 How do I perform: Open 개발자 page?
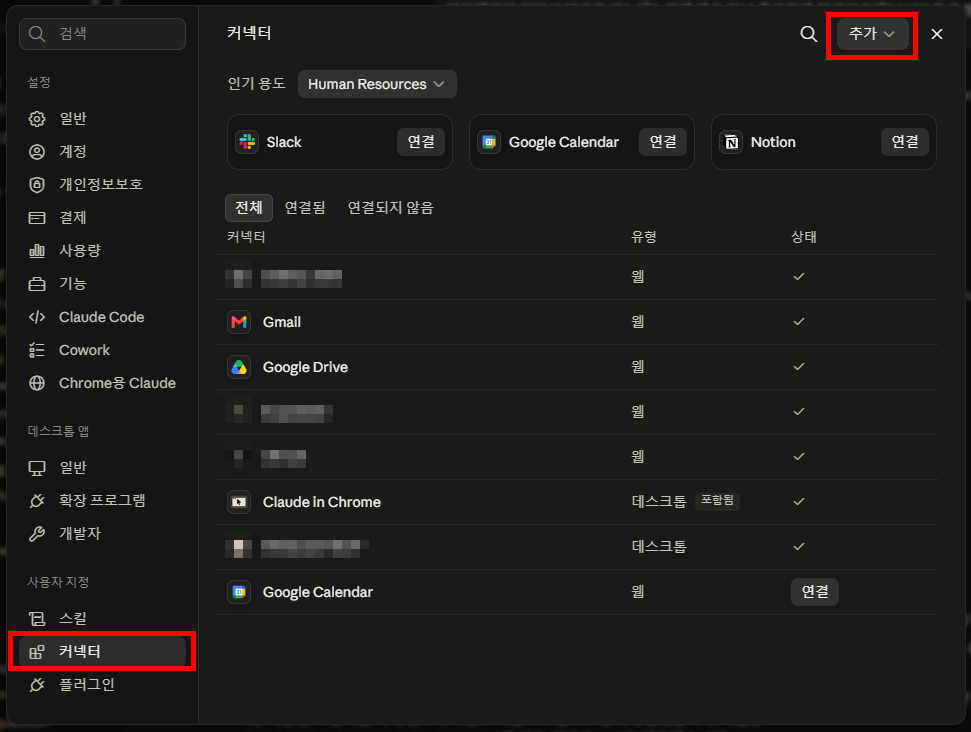coord(102,533)
